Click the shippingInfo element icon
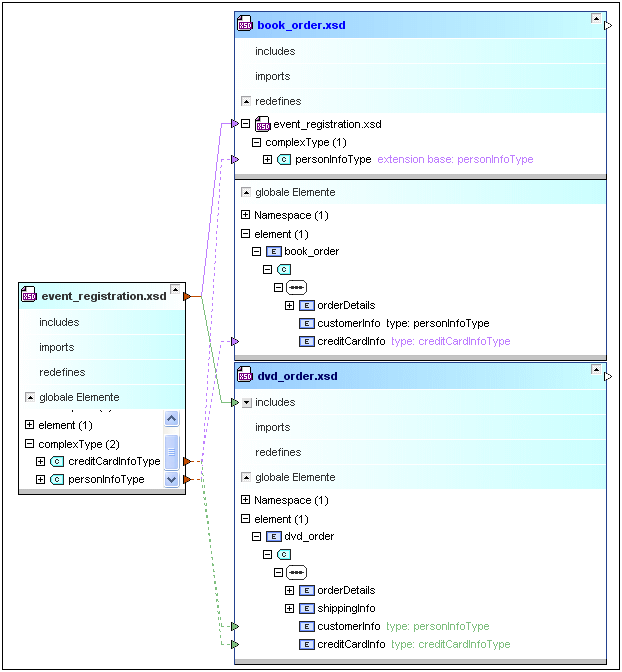The image size is (622, 672). tap(307, 609)
